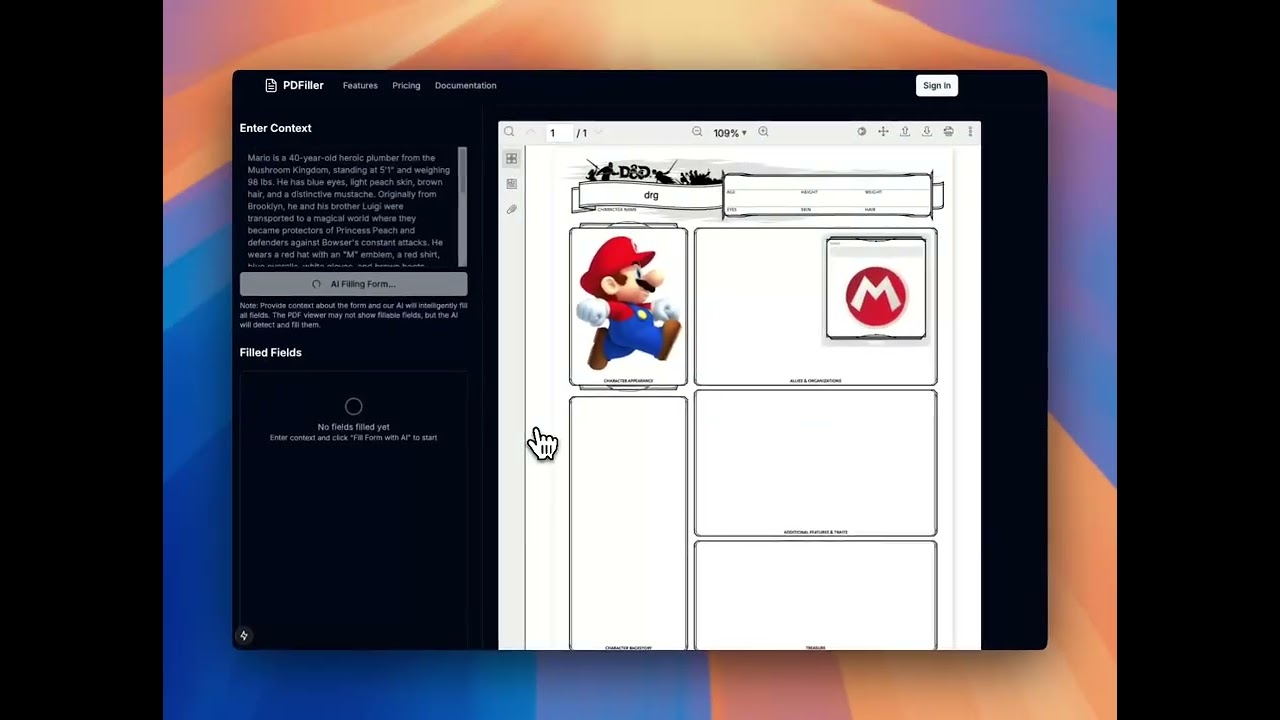This screenshot has height=720, width=1280.
Task: Click the Additional Features & Traits box
Action: (815, 463)
